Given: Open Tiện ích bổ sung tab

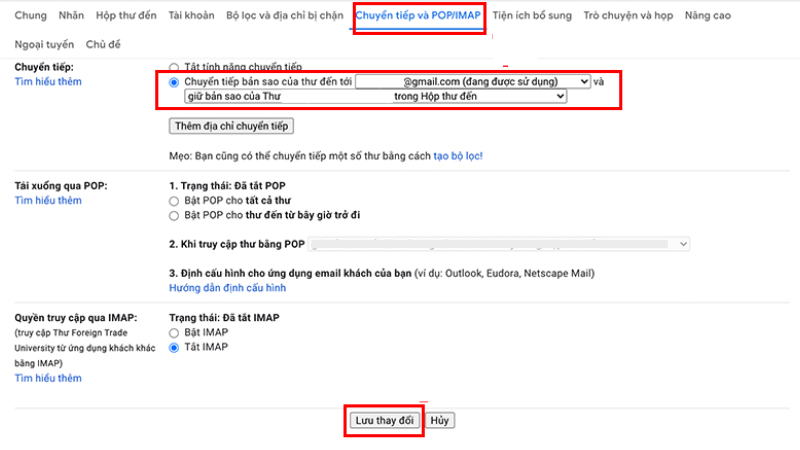Looking at the screenshot, I should point(532,15).
